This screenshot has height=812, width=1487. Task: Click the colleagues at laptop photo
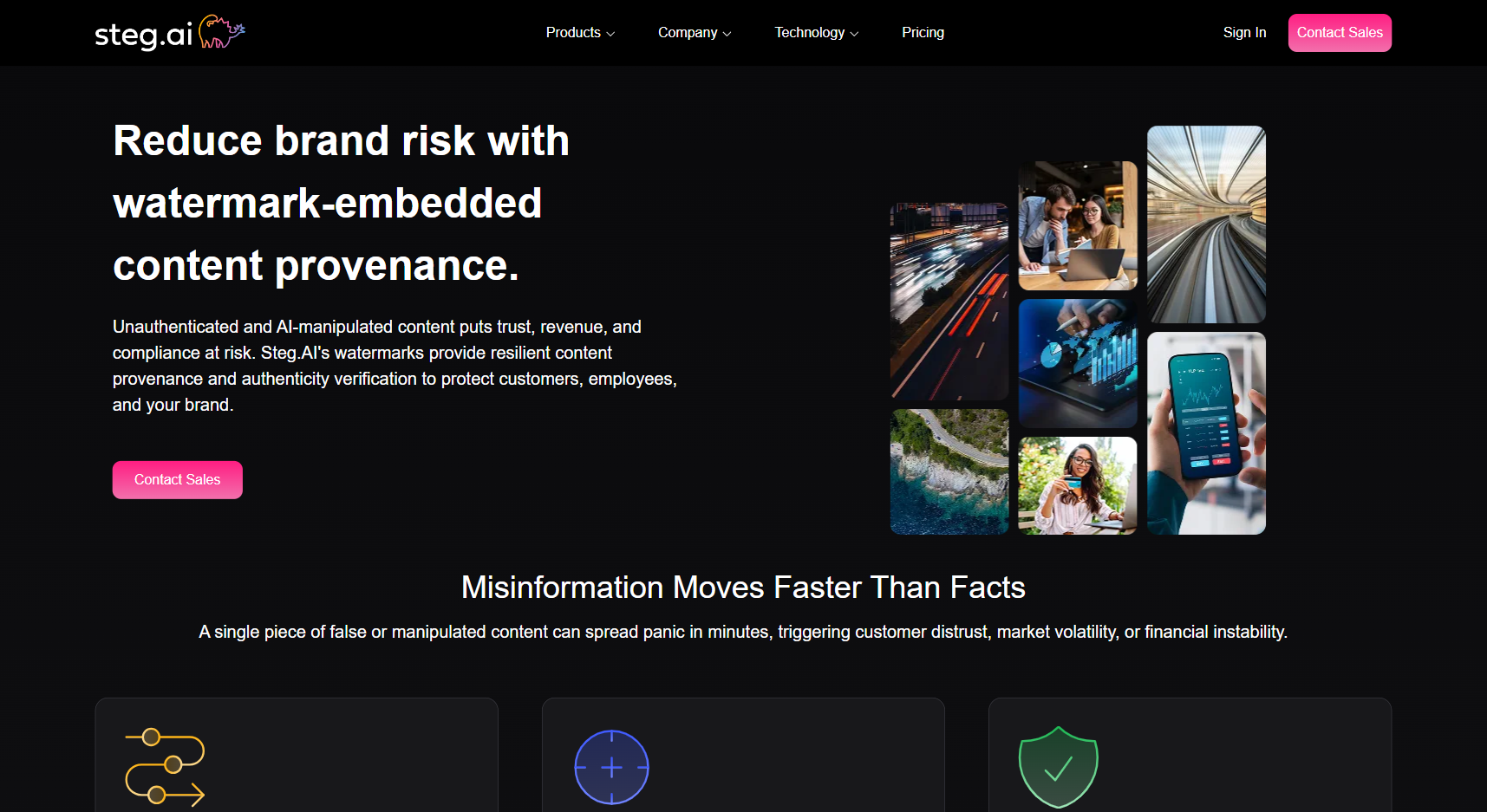click(1077, 224)
